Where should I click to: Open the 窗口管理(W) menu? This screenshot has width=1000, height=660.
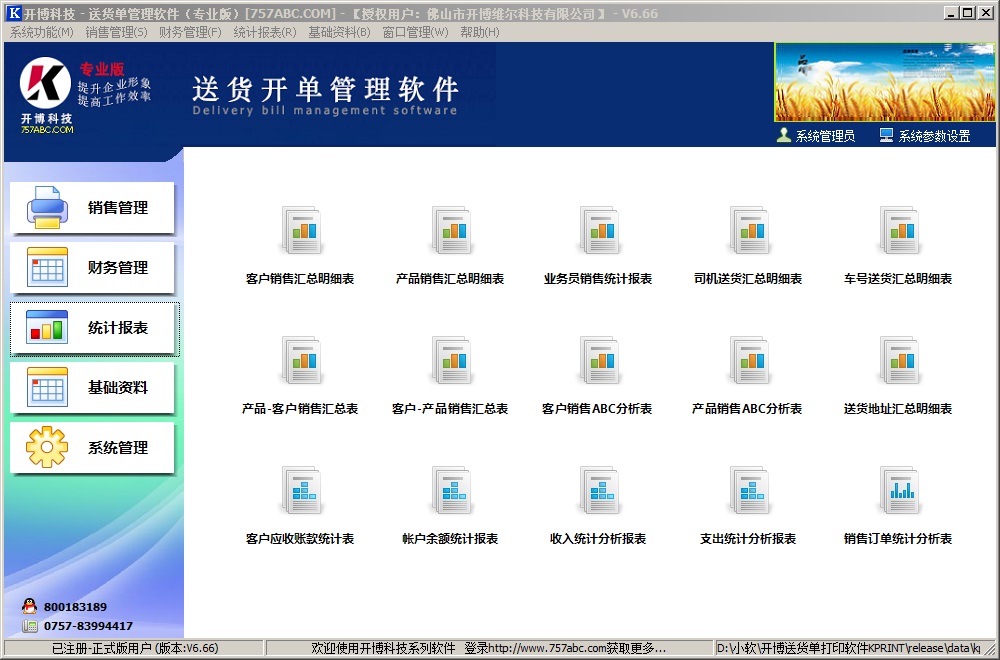click(x=415, y=32)
